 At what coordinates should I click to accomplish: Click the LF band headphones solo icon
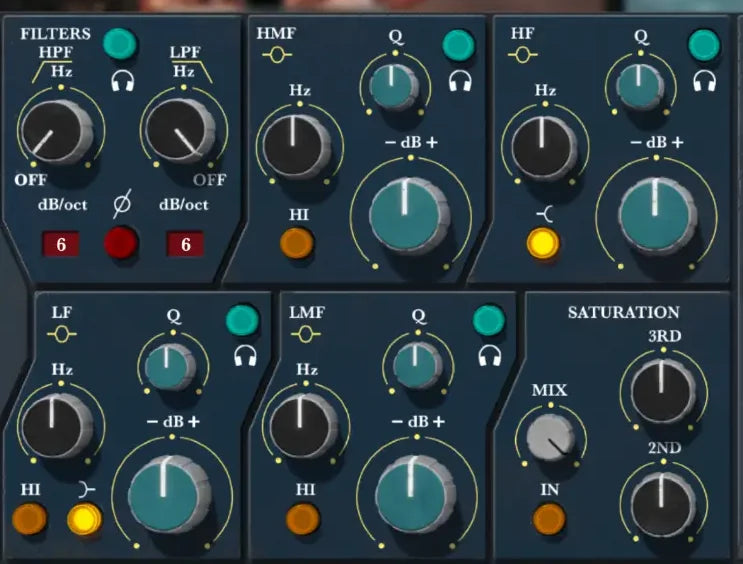[245, 355]
